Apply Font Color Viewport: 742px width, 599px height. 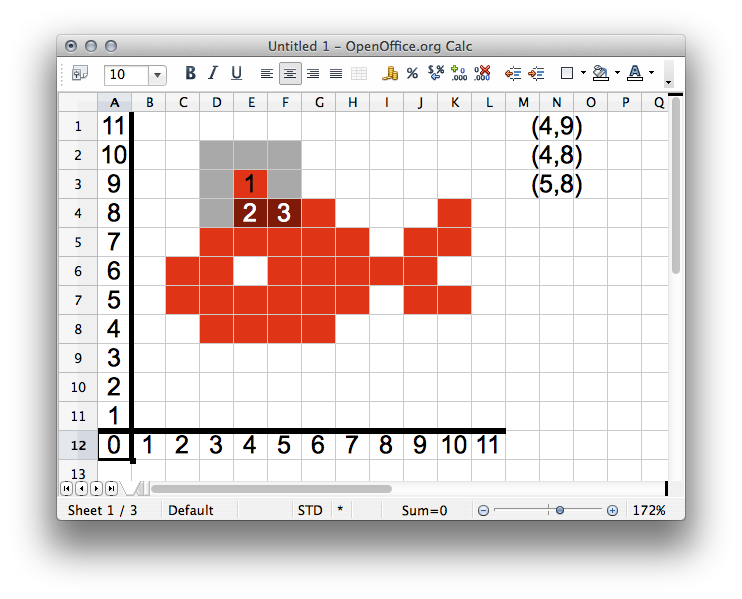click(635, 73)
